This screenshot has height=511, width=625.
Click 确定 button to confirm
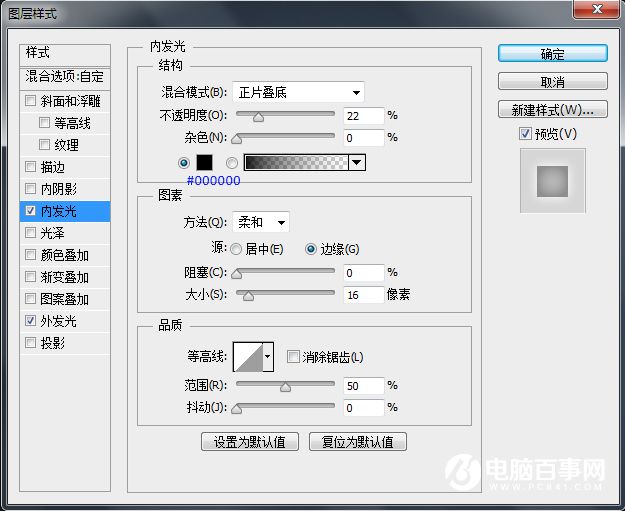pos(552,53)
